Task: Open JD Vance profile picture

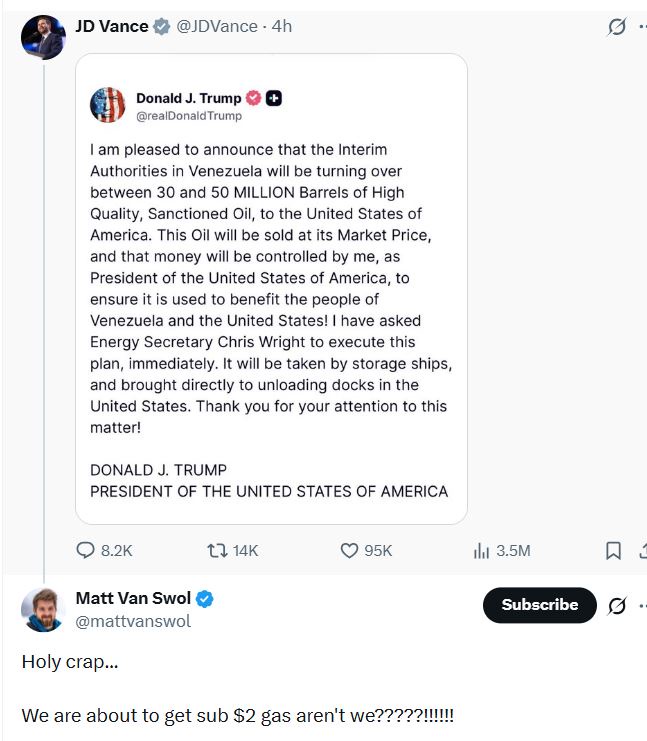Action: point(43,37)
